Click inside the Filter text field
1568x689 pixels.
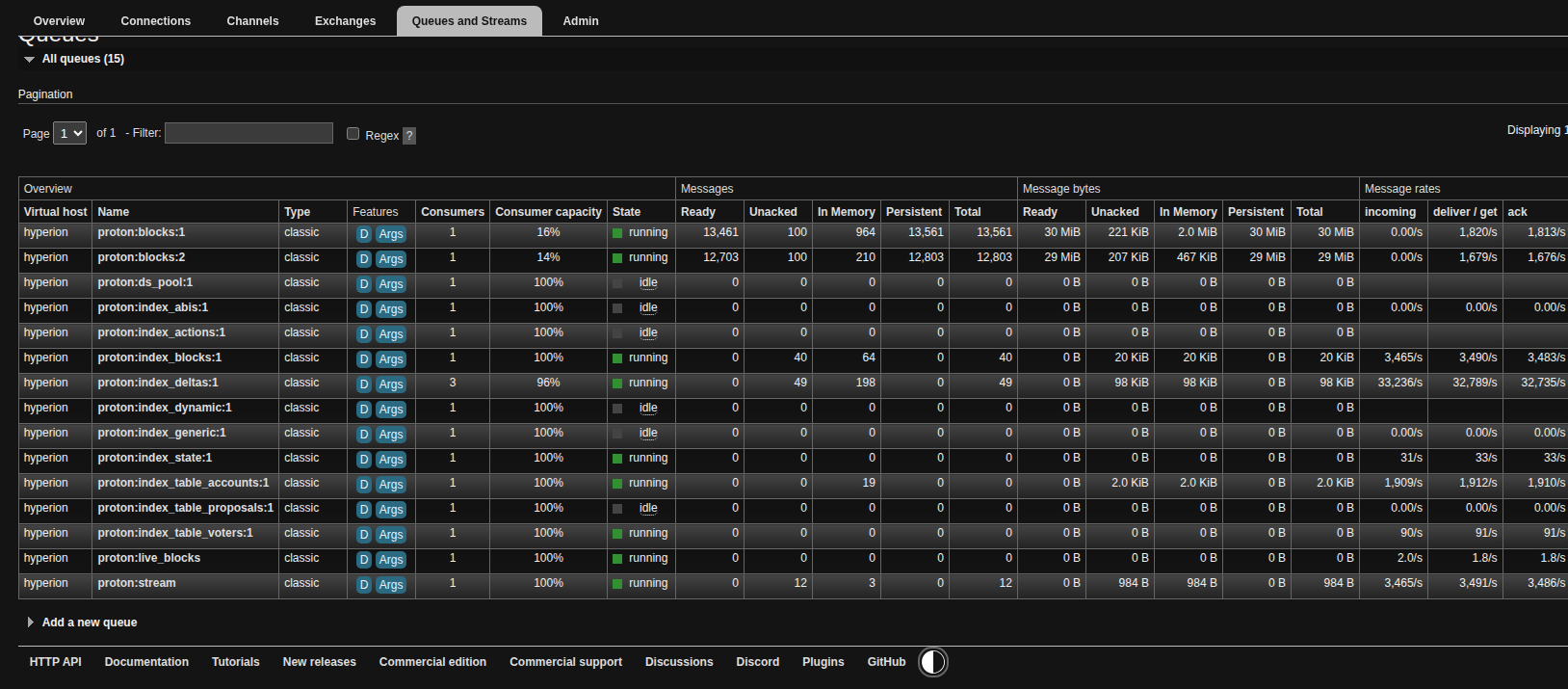(x=248, y=133)
